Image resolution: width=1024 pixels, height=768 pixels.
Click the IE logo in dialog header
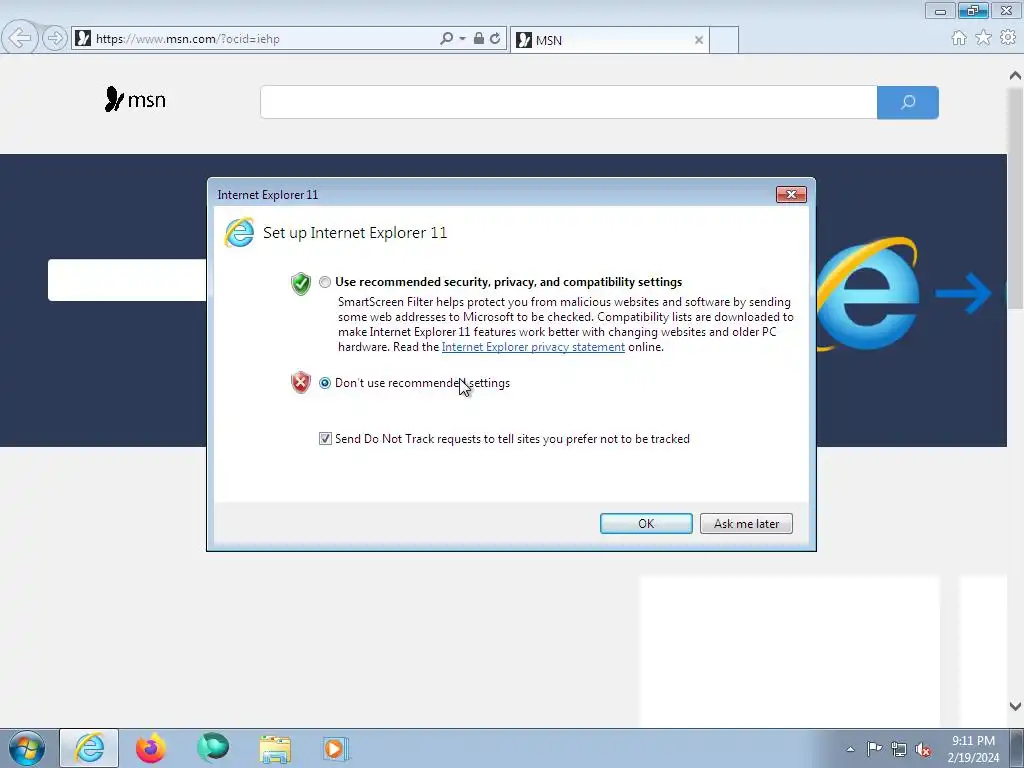pos(239,232)
